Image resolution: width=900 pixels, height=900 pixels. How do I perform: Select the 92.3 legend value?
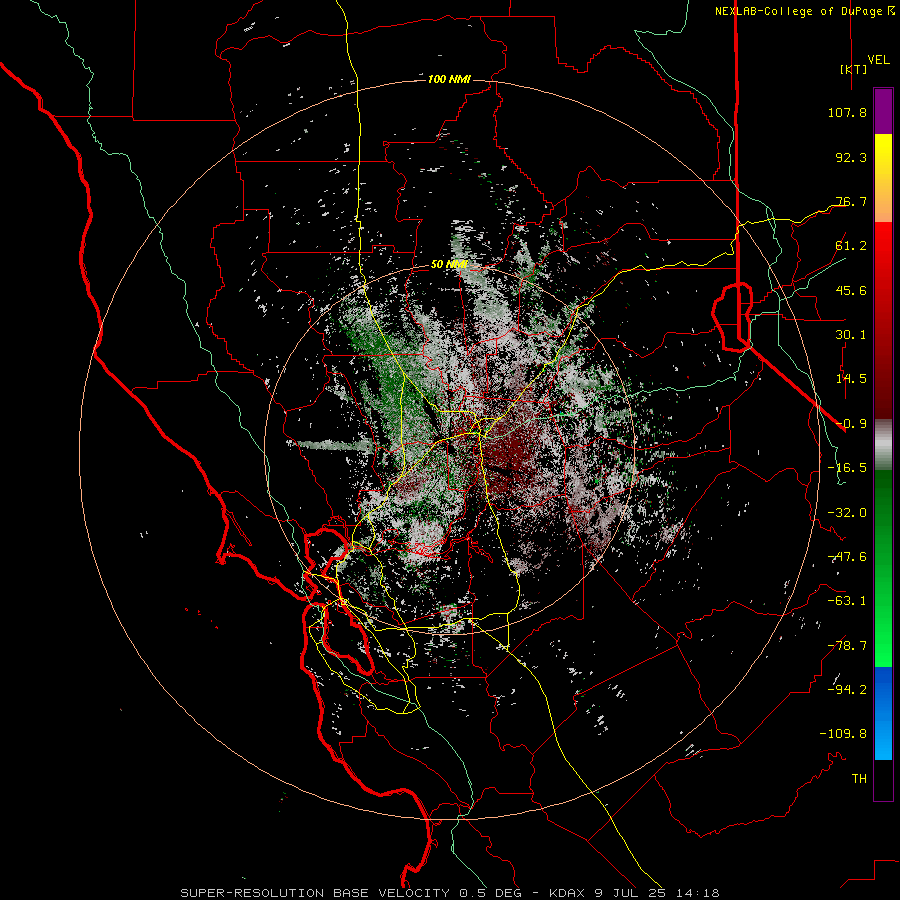[x=851, y=157]
